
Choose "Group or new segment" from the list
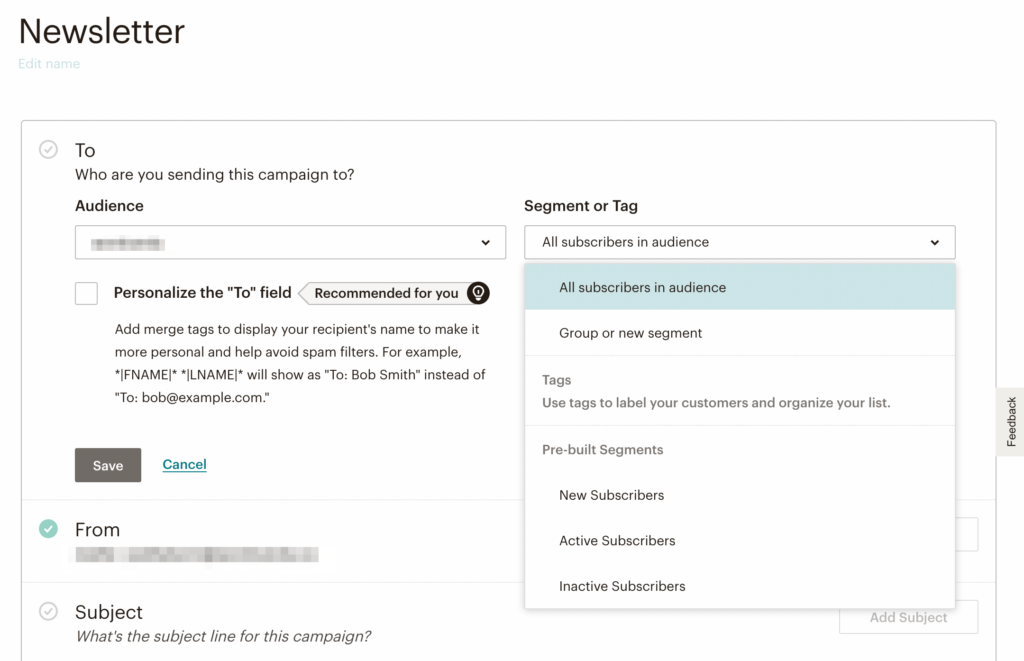pyautogui.click(x=630, y=332)
